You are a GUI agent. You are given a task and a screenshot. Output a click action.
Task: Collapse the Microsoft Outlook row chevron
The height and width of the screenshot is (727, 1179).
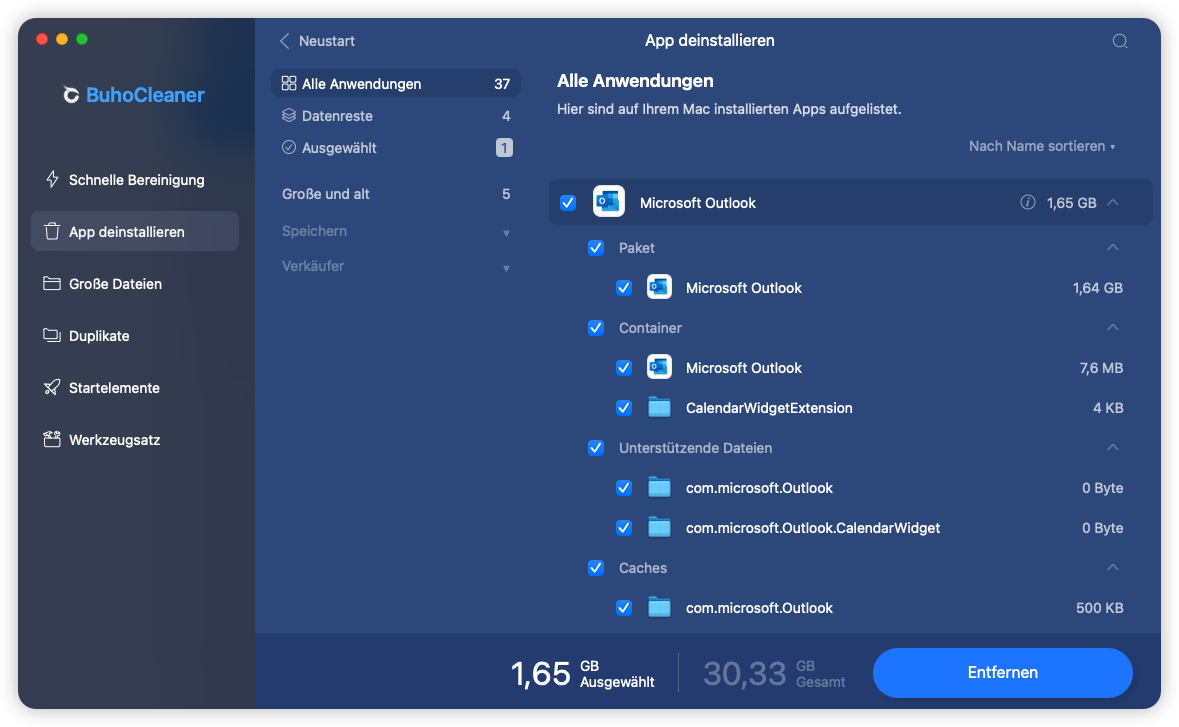click(x=1113, y=202)
